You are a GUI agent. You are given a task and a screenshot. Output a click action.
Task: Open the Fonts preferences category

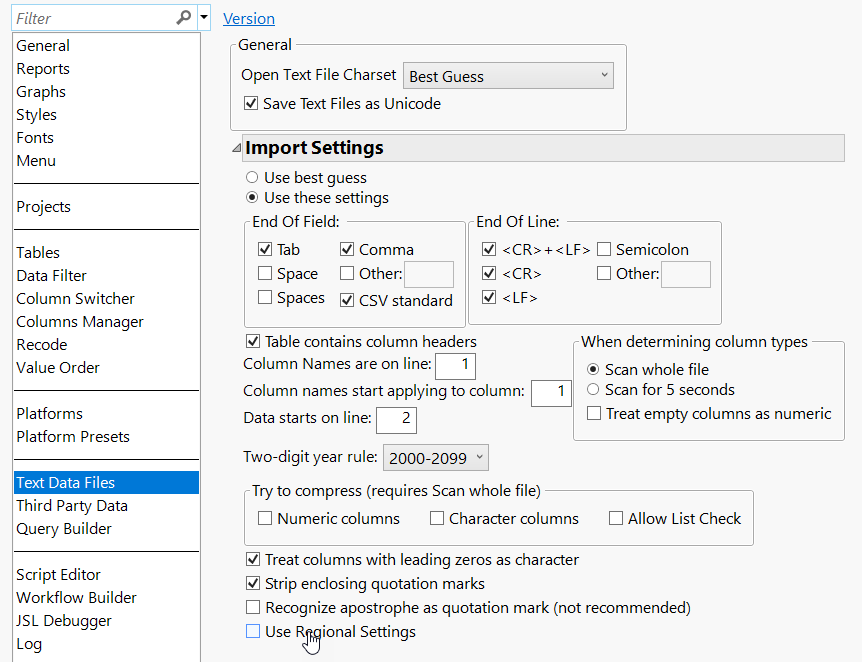34,137
